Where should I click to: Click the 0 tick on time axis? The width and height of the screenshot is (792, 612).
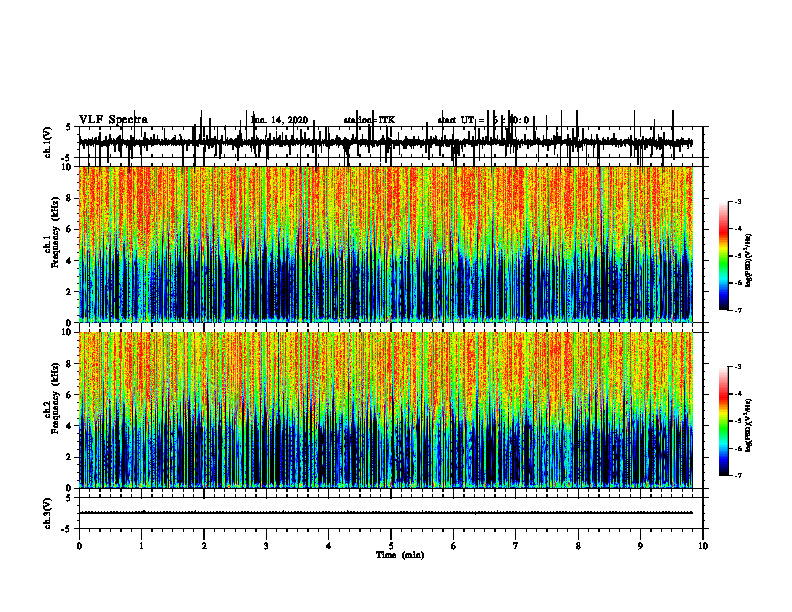[x=79, y=546]
